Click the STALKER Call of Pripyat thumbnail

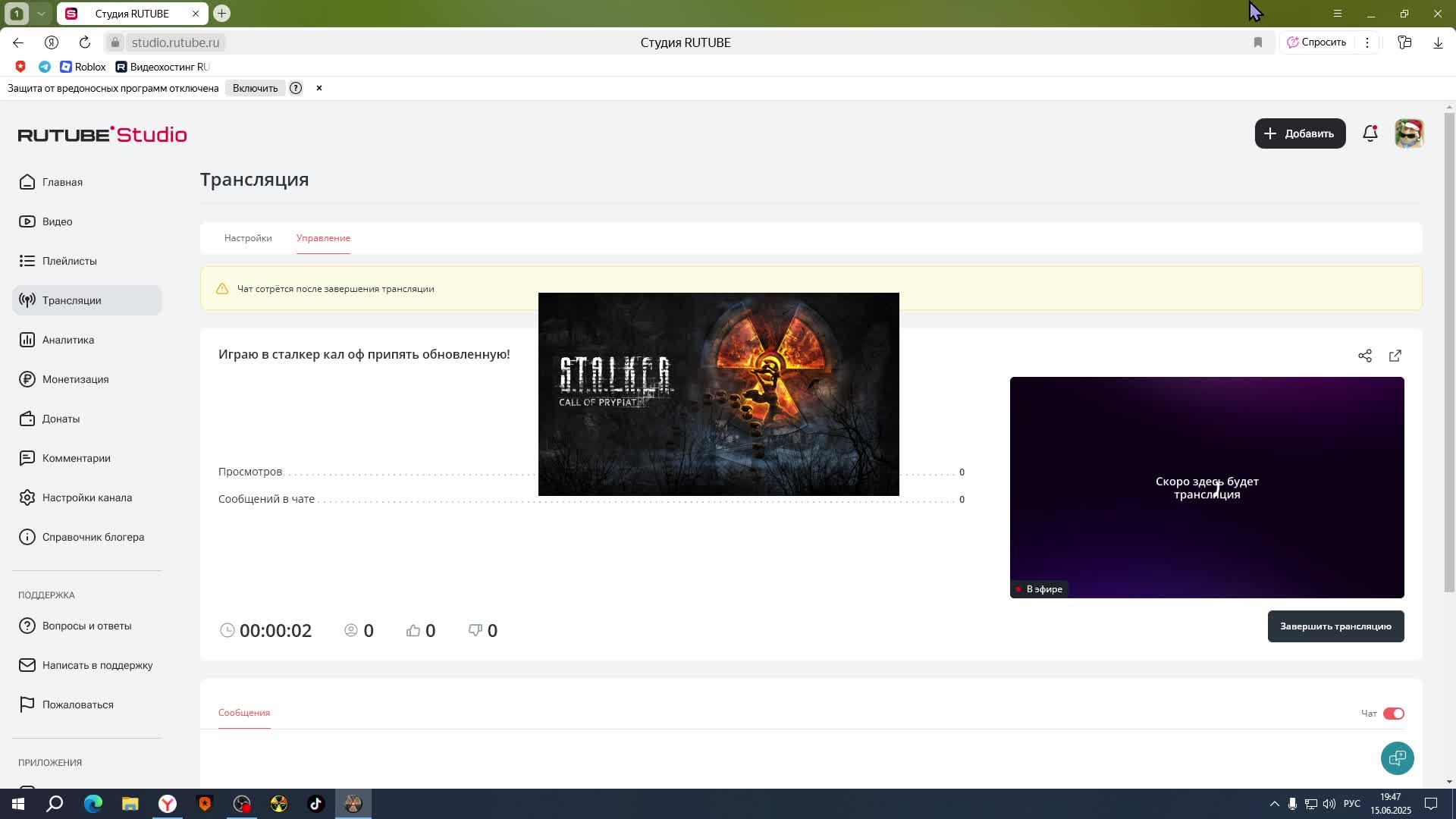click(718, 394)
